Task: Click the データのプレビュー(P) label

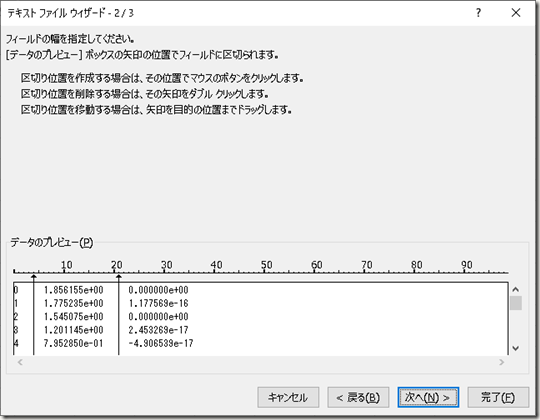Action: (x=52, y=243)
